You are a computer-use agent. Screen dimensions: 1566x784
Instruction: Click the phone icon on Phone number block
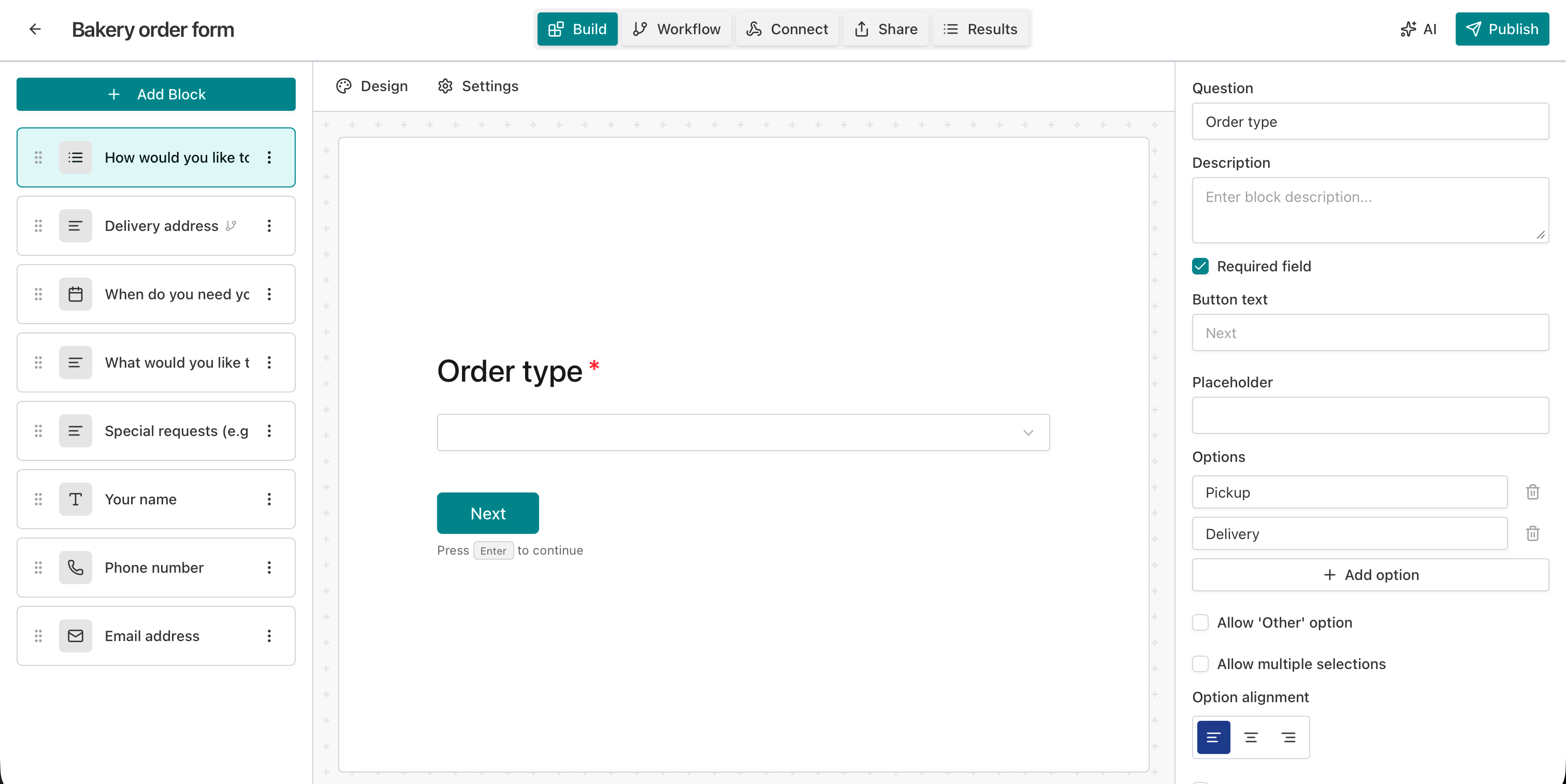[76, 568]
